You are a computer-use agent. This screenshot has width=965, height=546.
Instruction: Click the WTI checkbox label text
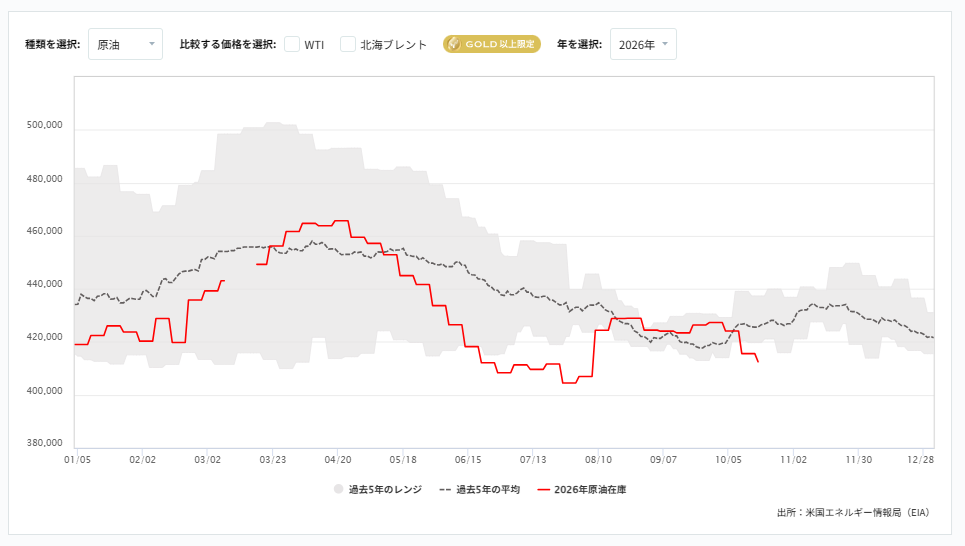coord(314,45)
